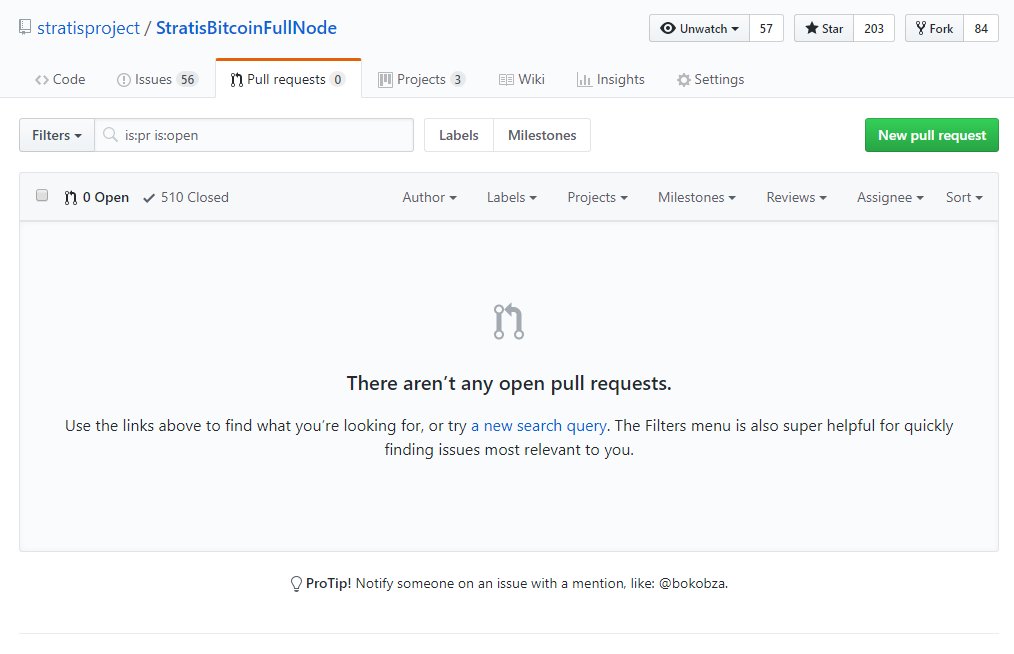The image size is (1014, 654).
Task: Switch to the Issues tab
Action: point(157,80)
